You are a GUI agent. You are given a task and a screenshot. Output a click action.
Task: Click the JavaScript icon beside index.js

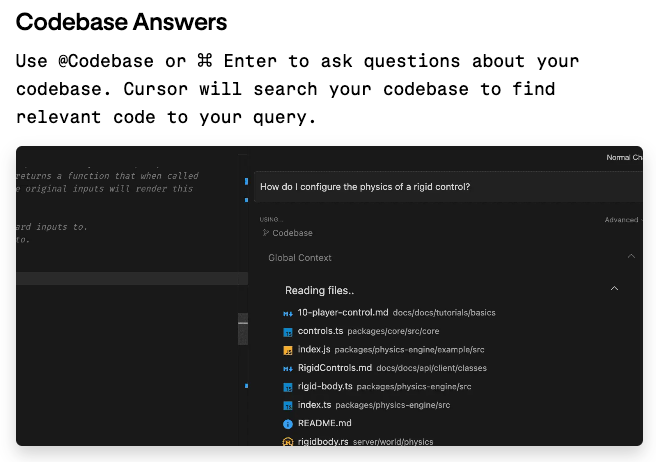[x=288, y=349]
